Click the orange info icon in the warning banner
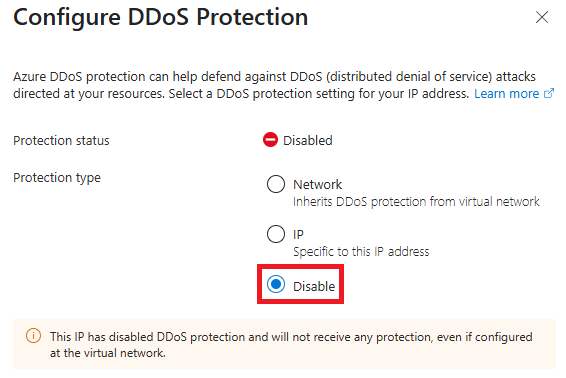 [33, 336]
